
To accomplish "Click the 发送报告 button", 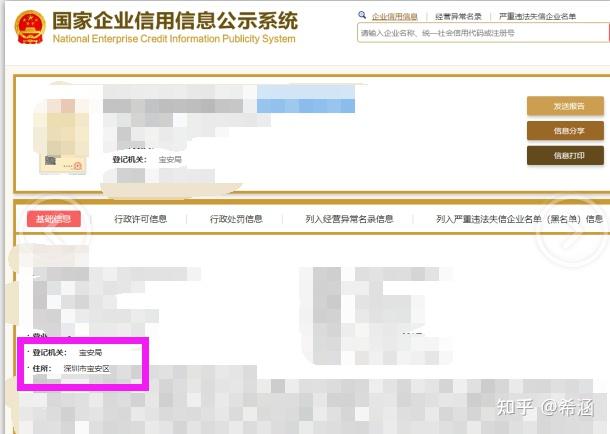I will [565, 106].
